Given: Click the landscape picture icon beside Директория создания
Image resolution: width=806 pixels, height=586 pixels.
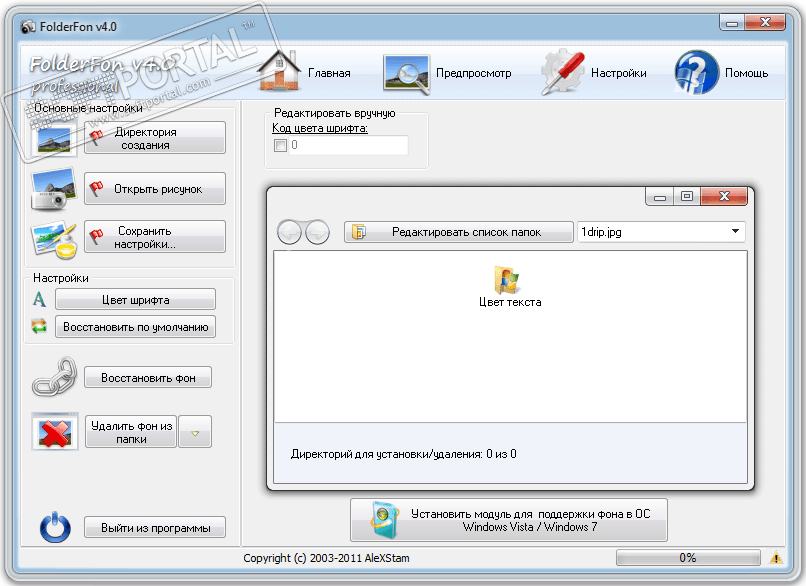Looking at the screenshot, I should click(x=53, y=139).
